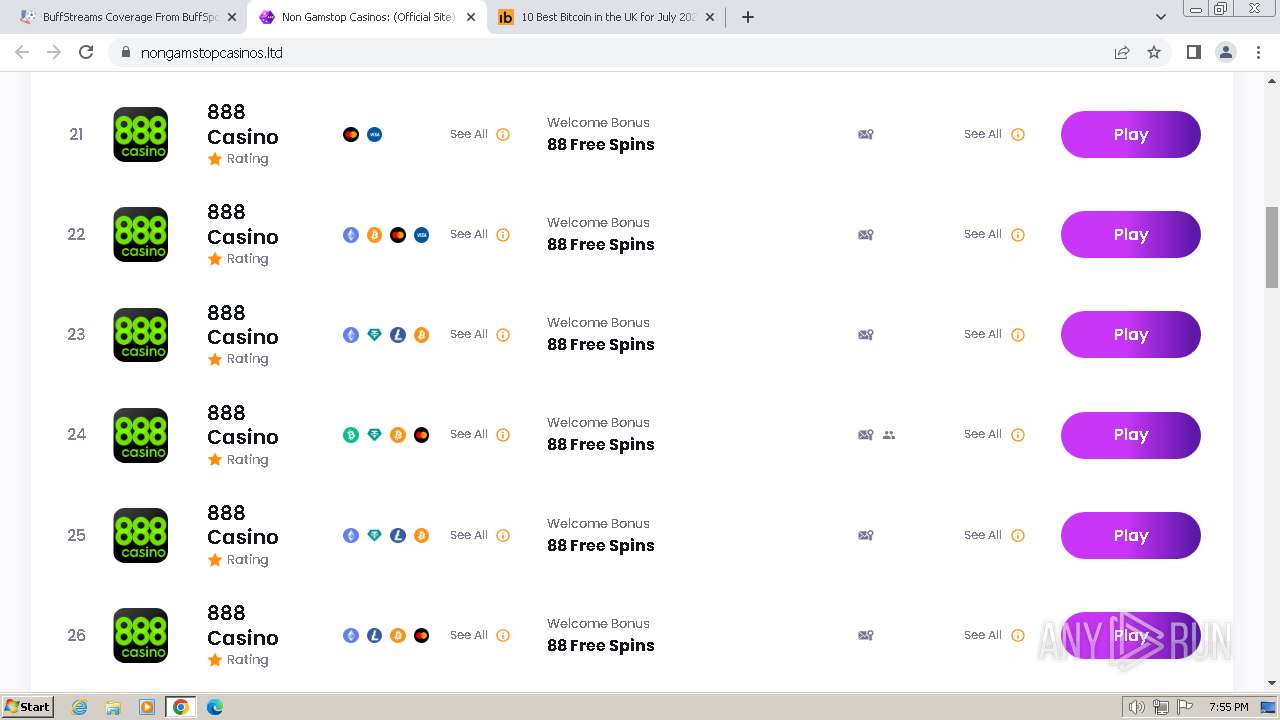Click the Mastercard icon in row 24
Viewport: 1280px width, 720px height.
[422, 435]
